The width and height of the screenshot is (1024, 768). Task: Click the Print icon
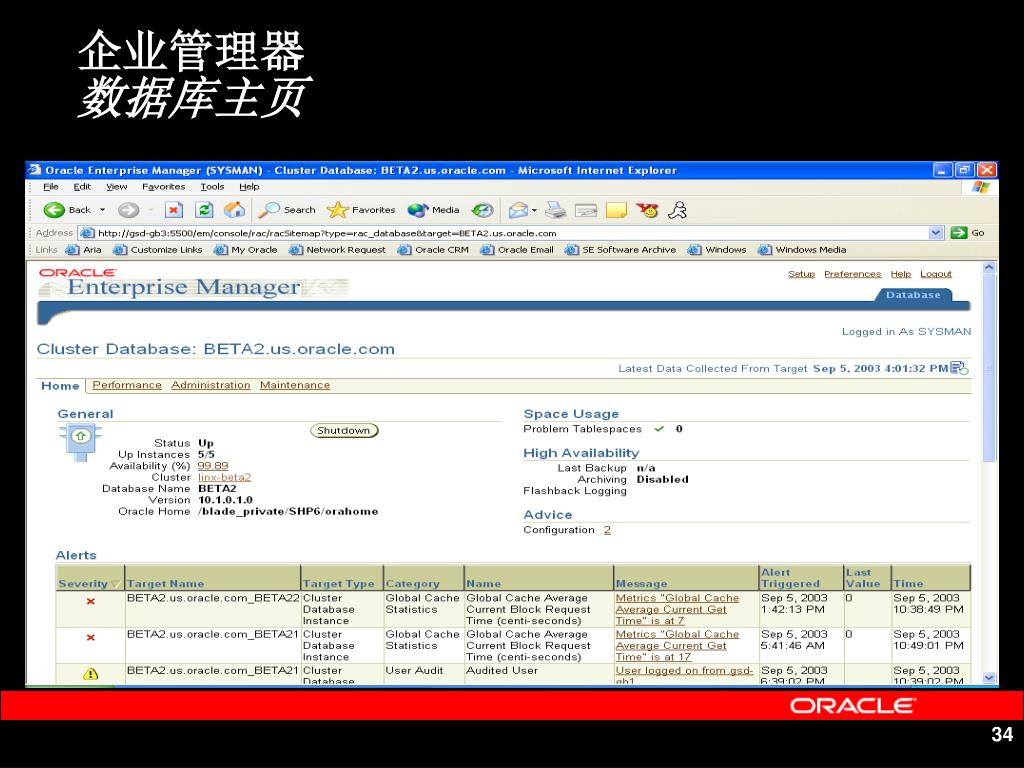[555, 210]
